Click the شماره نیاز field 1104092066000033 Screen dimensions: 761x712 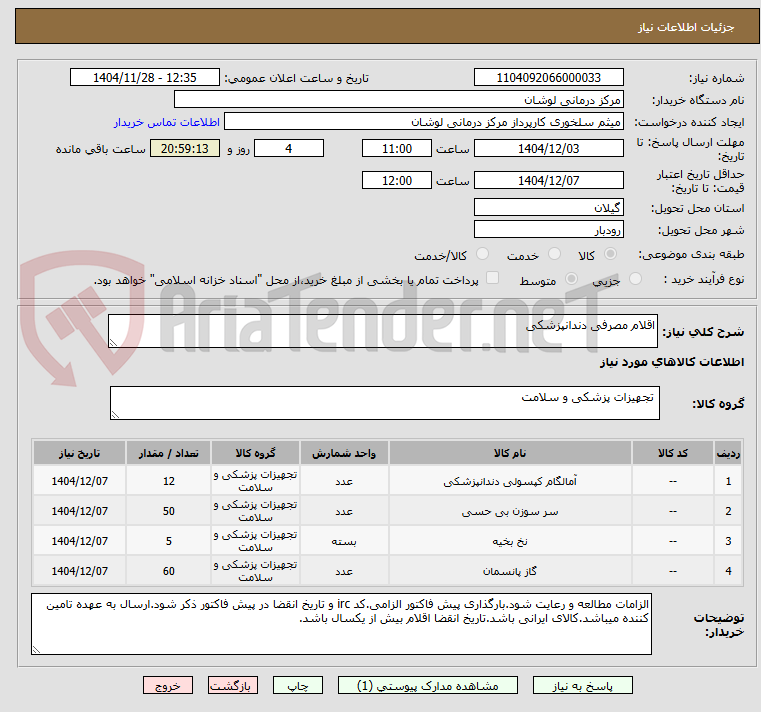[548, 78]
